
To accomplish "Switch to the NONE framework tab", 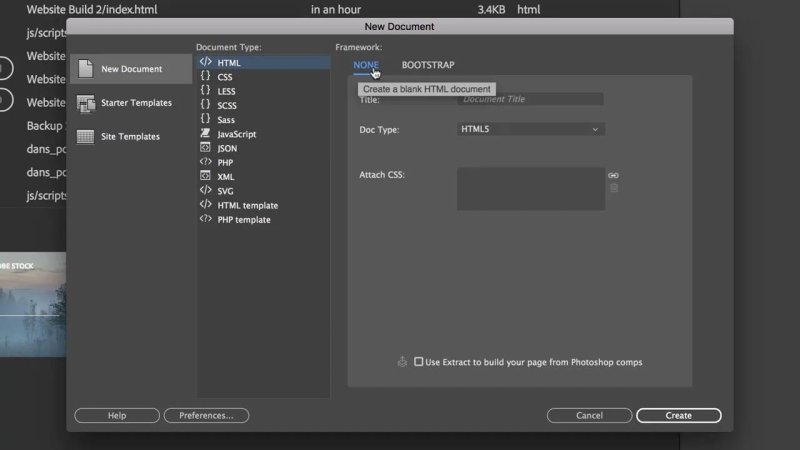I will (366, 65).
